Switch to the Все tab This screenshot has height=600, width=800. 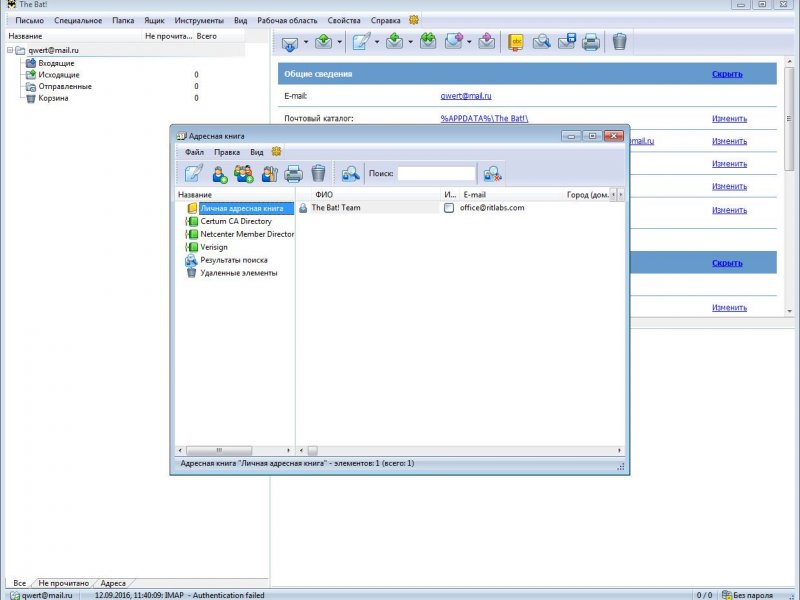pos(19,583)
